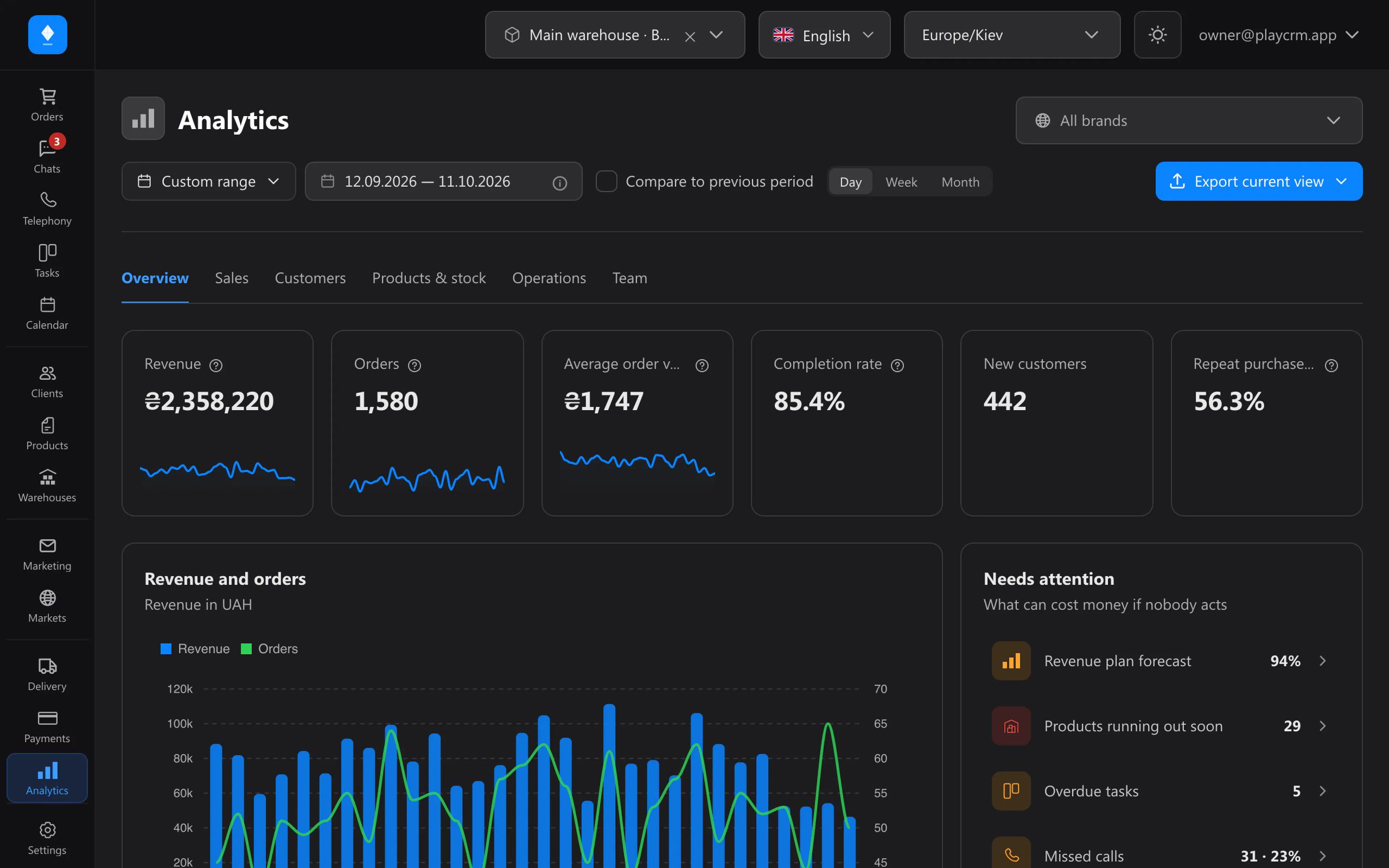
Task: Toggle Orders series in chart legend
Action: pyautogui.click(x=269, y=649)
